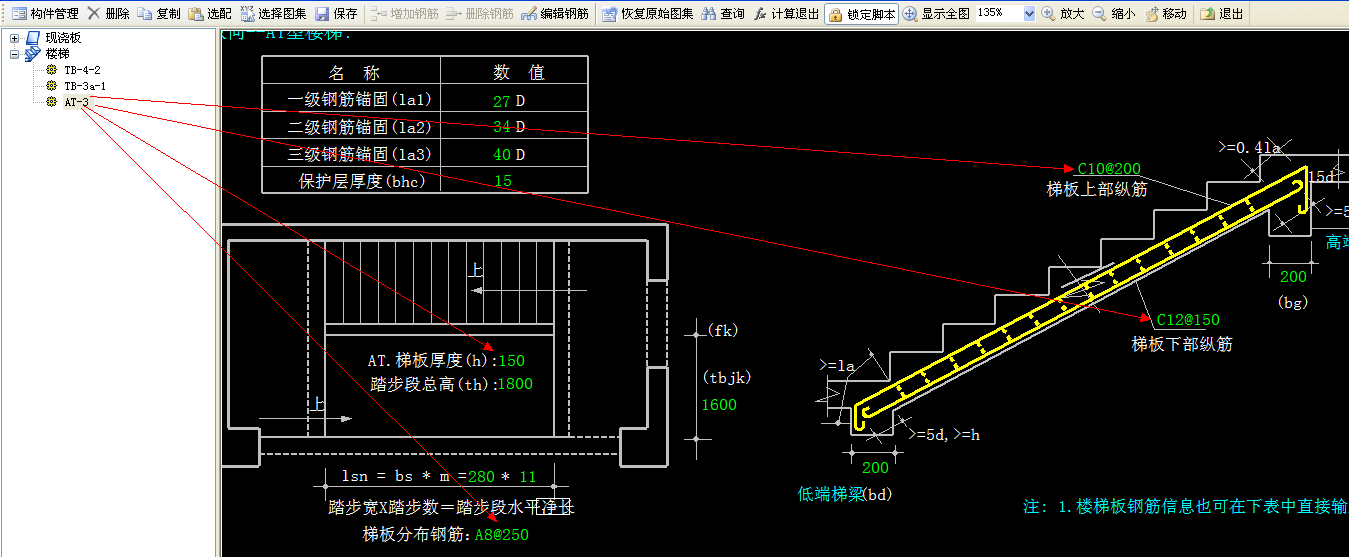Click the 保存 save button
1349x557 pixels.
point(336,14)
